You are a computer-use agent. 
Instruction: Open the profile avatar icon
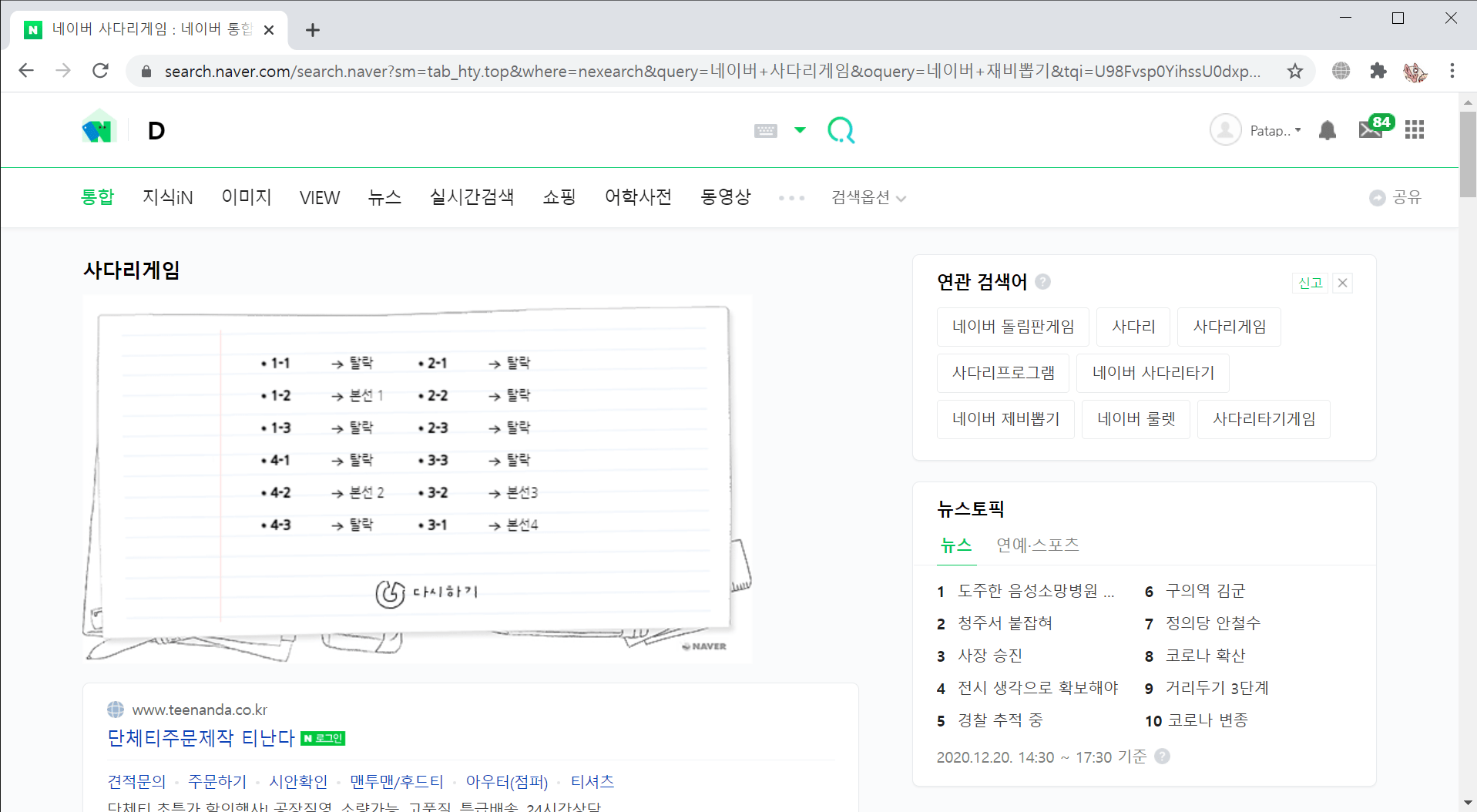[1225, 130]
